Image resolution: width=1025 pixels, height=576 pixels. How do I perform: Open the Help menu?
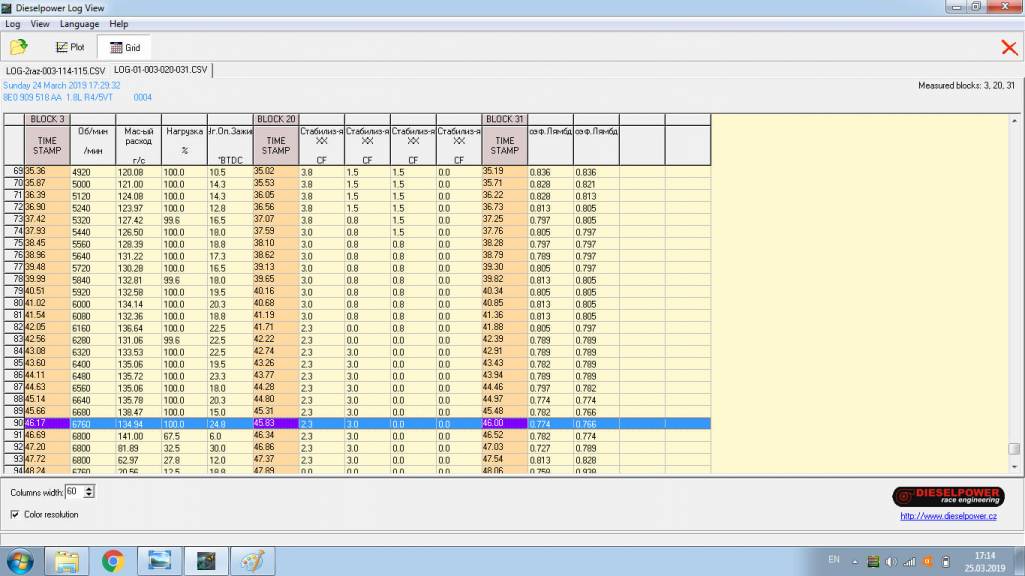point(118,23)
